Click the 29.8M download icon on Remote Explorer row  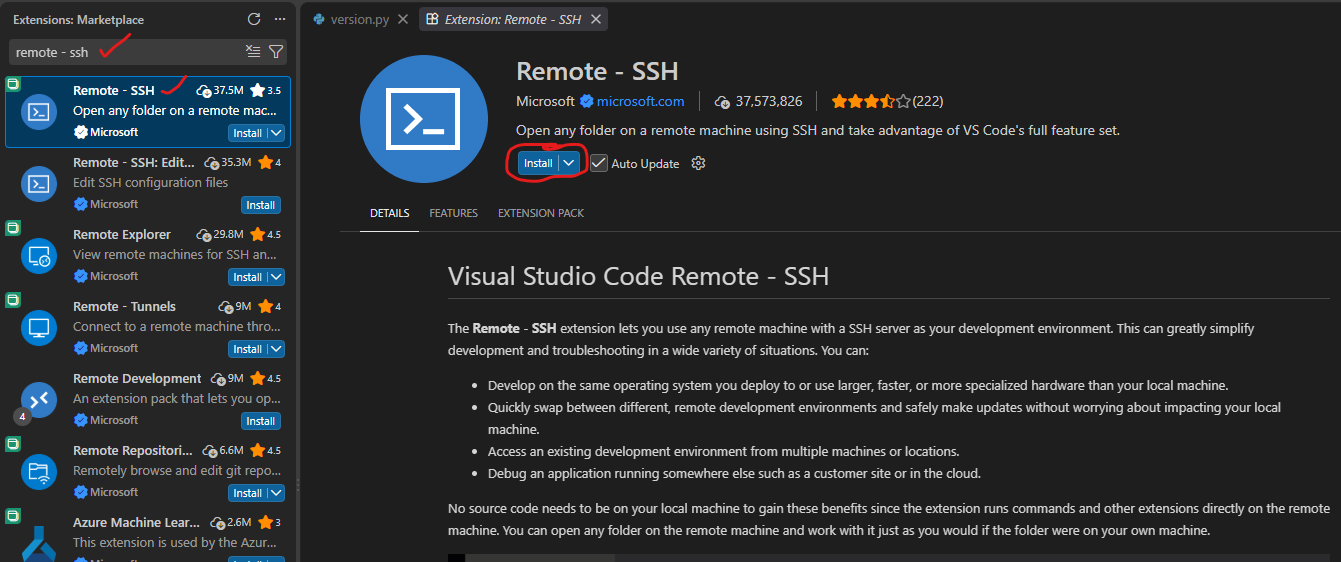(204, 235)
